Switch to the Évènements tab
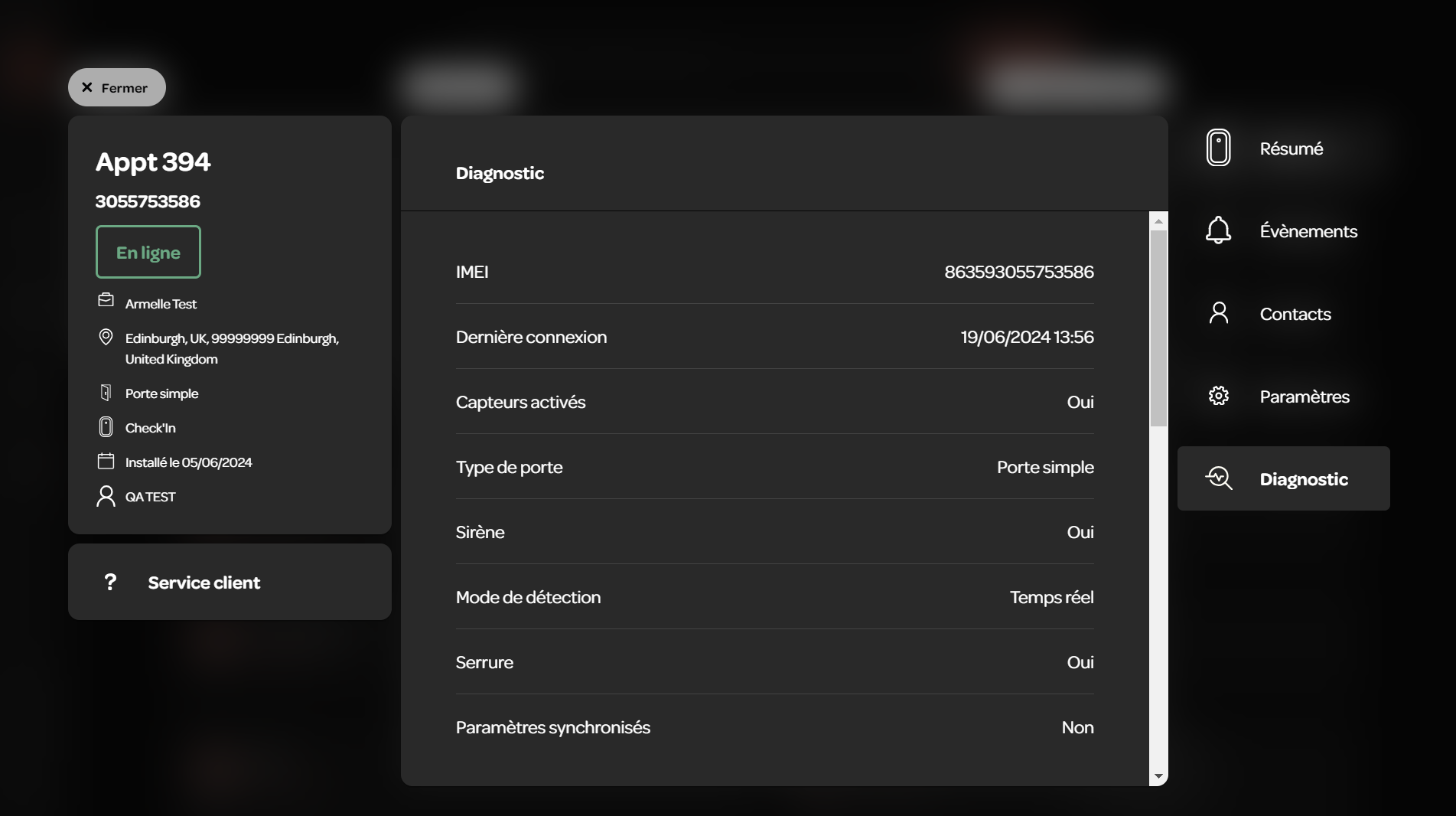Image resolution: width=1456 pixels, height=816 pixels. (1308, 231)
